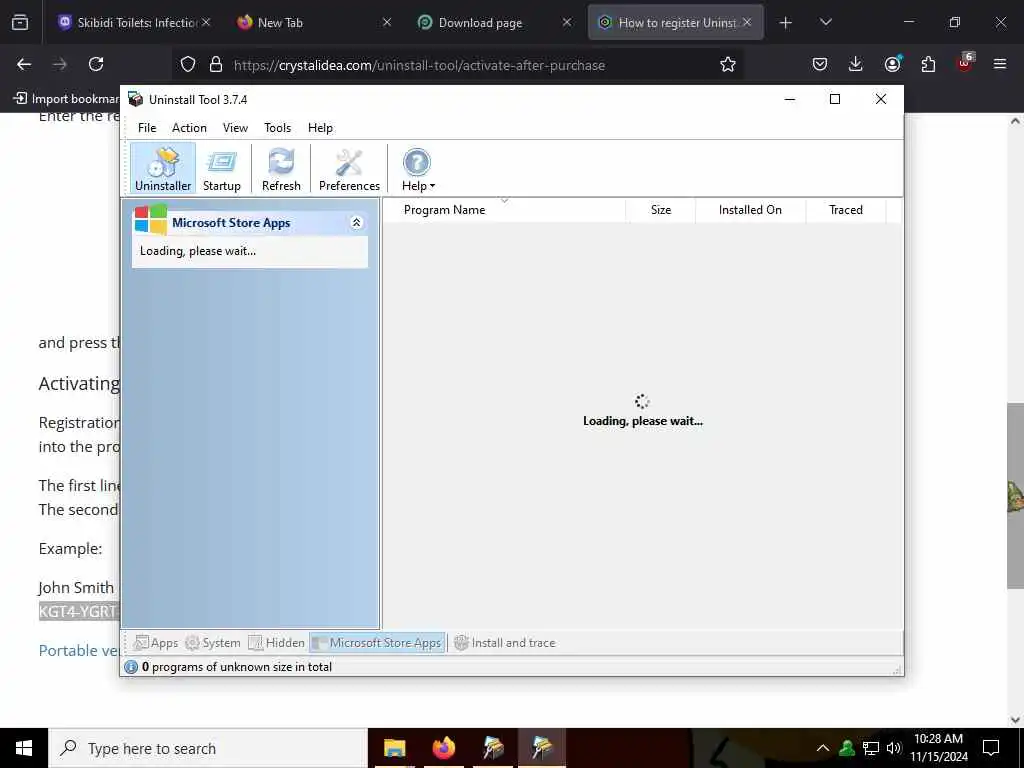Switch to the New Tab browser tab
Screen dimensions: 1024x768
click(313, 22)
